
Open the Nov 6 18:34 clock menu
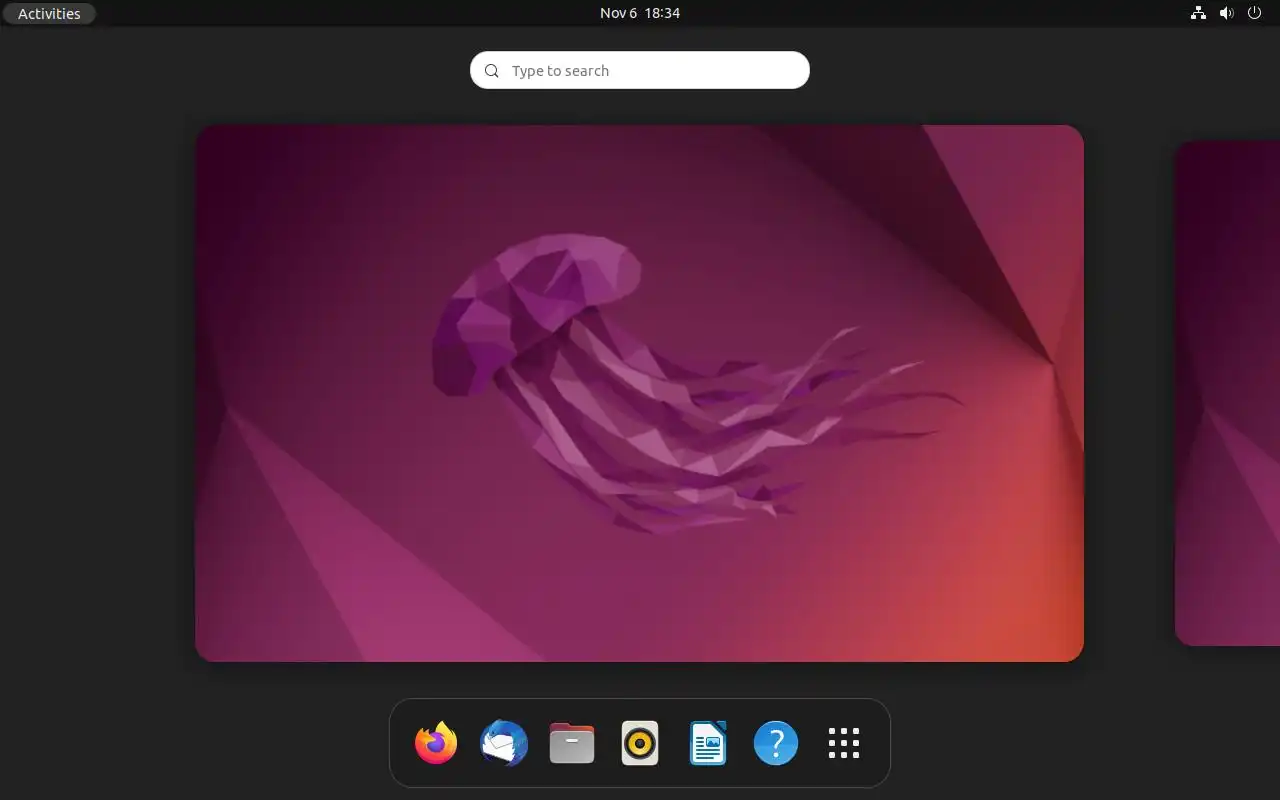[x=640, y=13]
